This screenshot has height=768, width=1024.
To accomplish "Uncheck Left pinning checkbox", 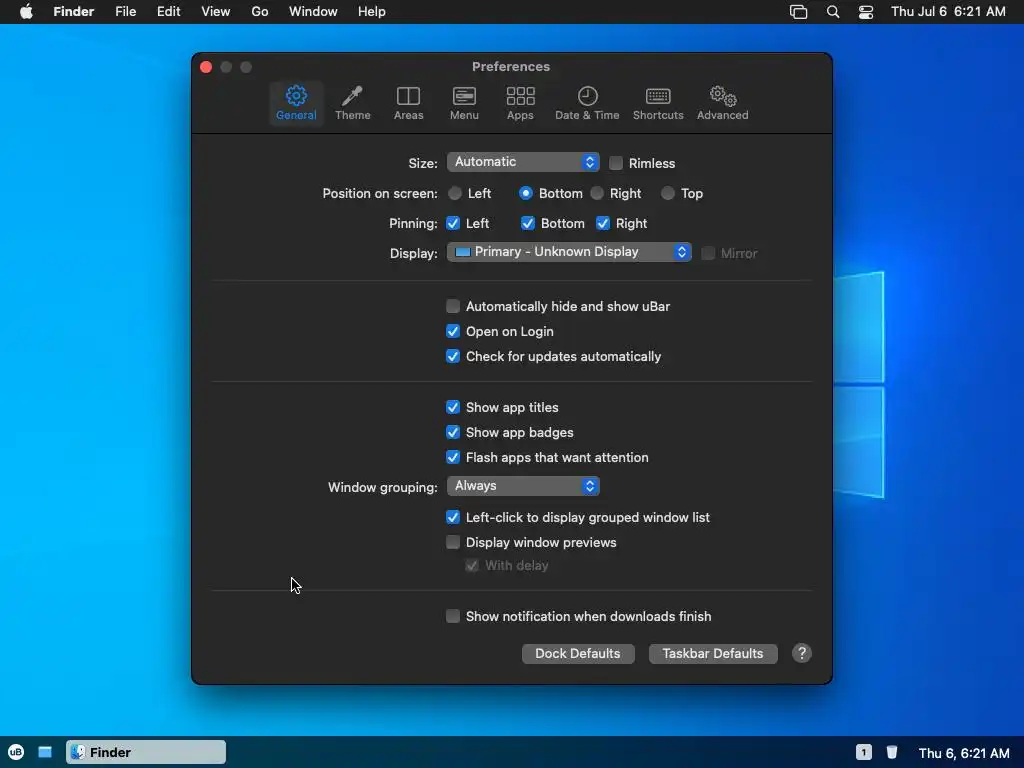I will pos(453,223).
